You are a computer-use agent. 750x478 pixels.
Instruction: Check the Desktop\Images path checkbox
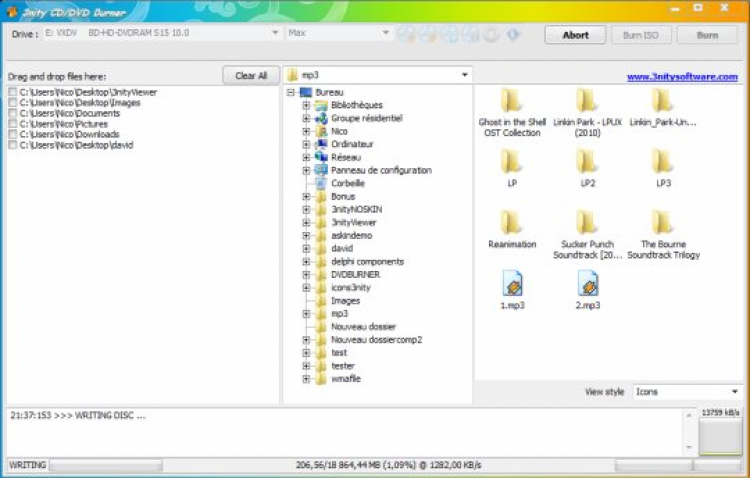(13, 102)
